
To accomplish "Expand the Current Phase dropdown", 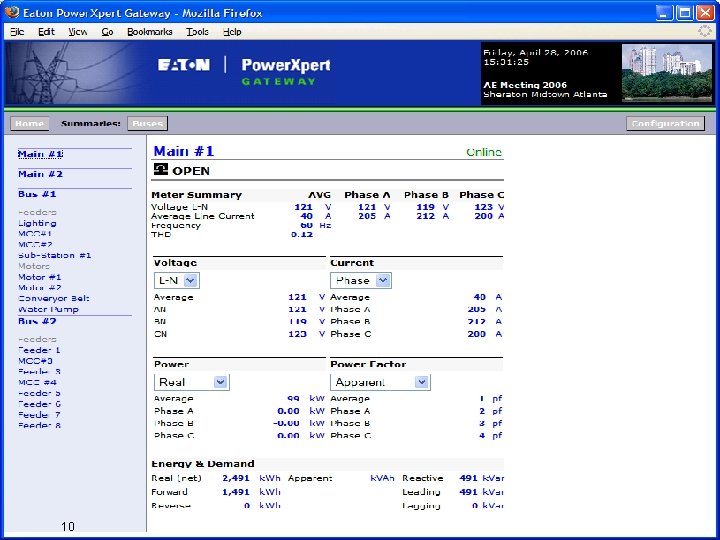I will pyautogui.click(x=360, y=281).
